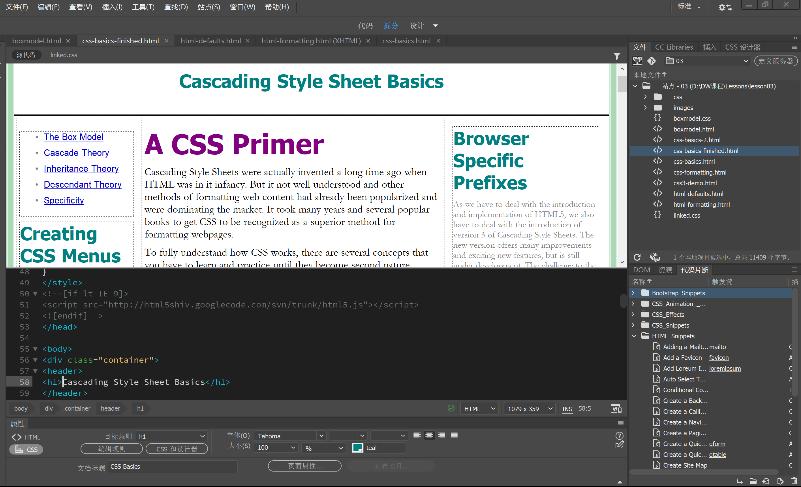The image size is (801, 487).
Task: Click the quick tag editor icon in Properties
Action: 620,445
